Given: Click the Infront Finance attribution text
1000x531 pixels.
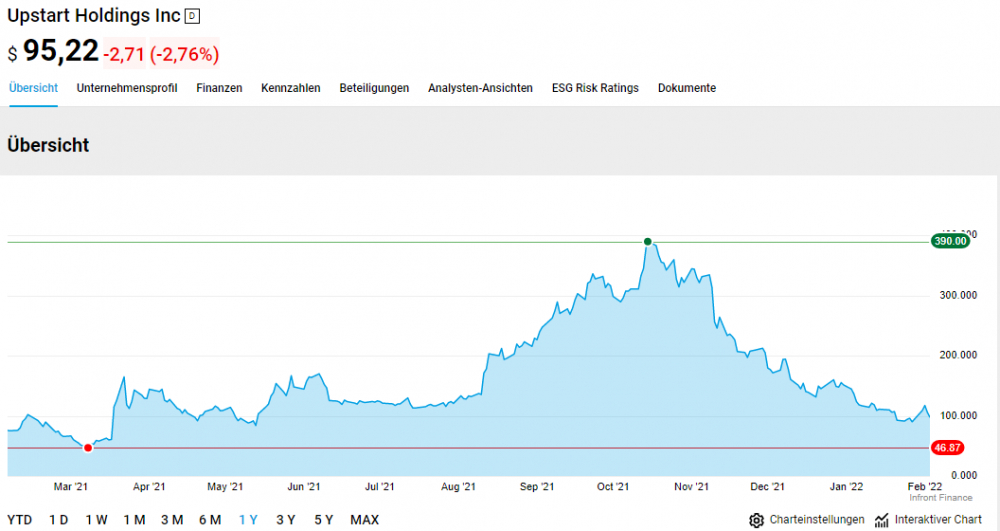Looking at the screenshot, I should (941, 498).
